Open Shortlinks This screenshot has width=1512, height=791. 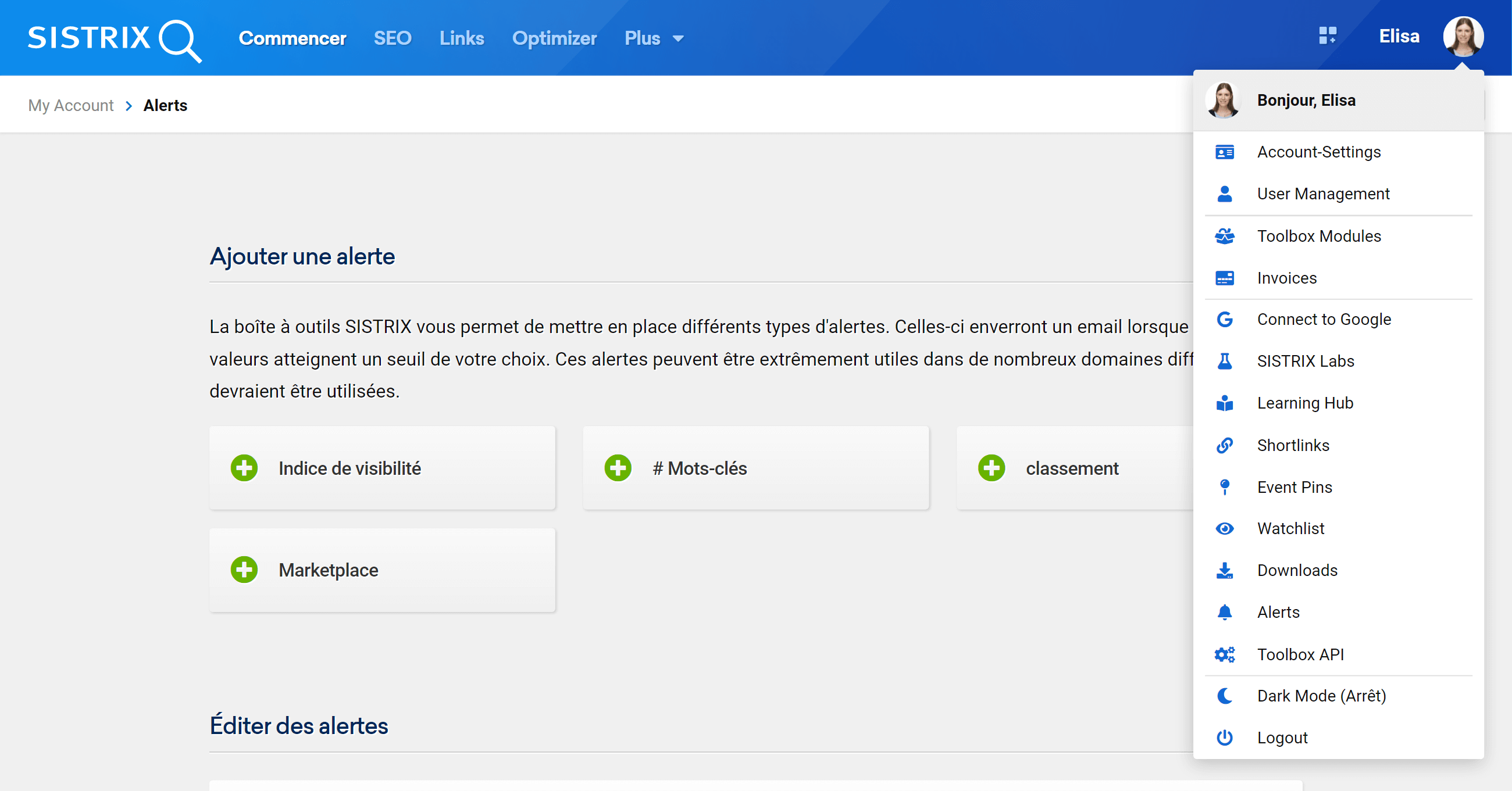(x=1338, y=445)
